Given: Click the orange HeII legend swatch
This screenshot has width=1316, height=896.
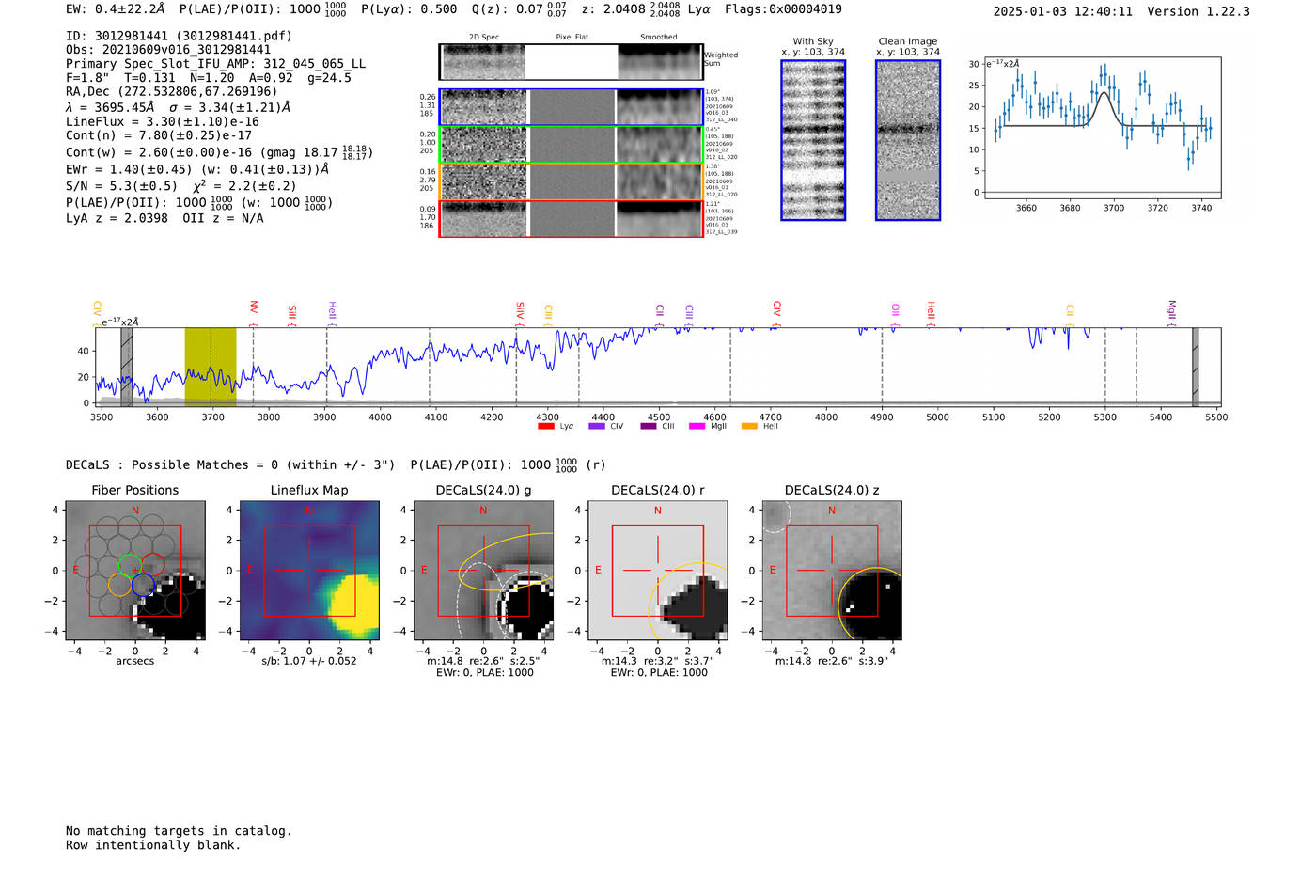Looking at the screenshot, I should point(750,427).
